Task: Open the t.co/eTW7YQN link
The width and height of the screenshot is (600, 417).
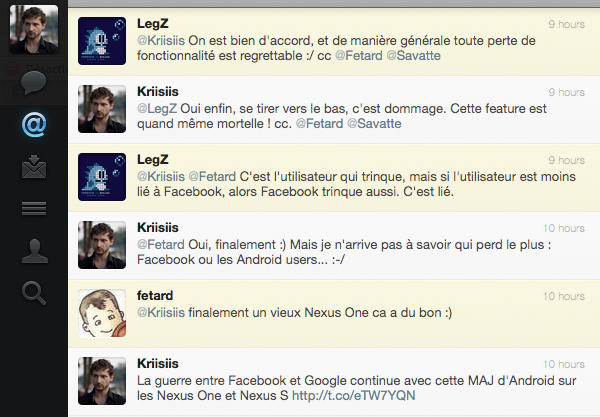Action: click(x=366, y=396)
